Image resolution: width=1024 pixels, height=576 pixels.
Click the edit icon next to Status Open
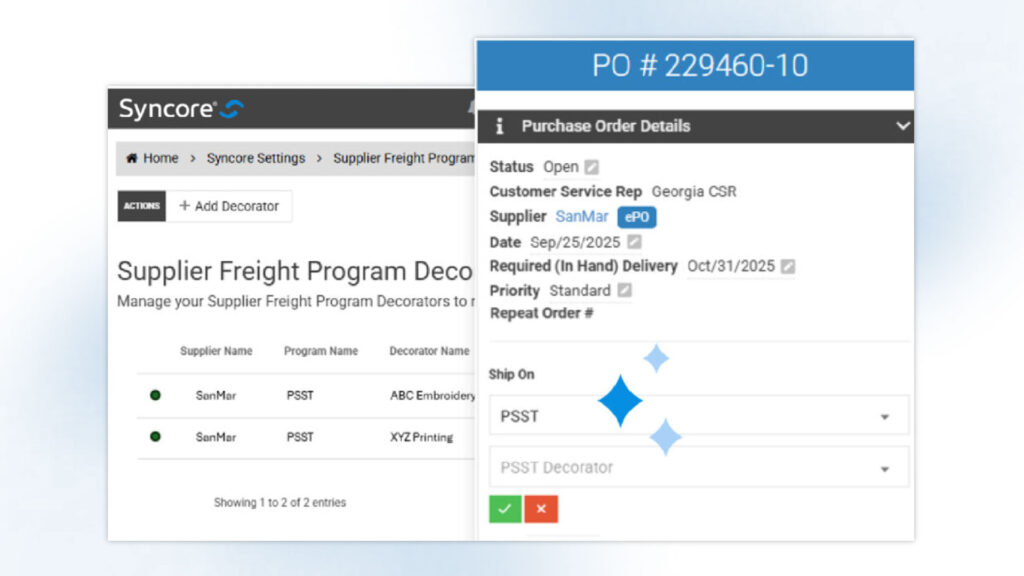[x=592, y=167]
